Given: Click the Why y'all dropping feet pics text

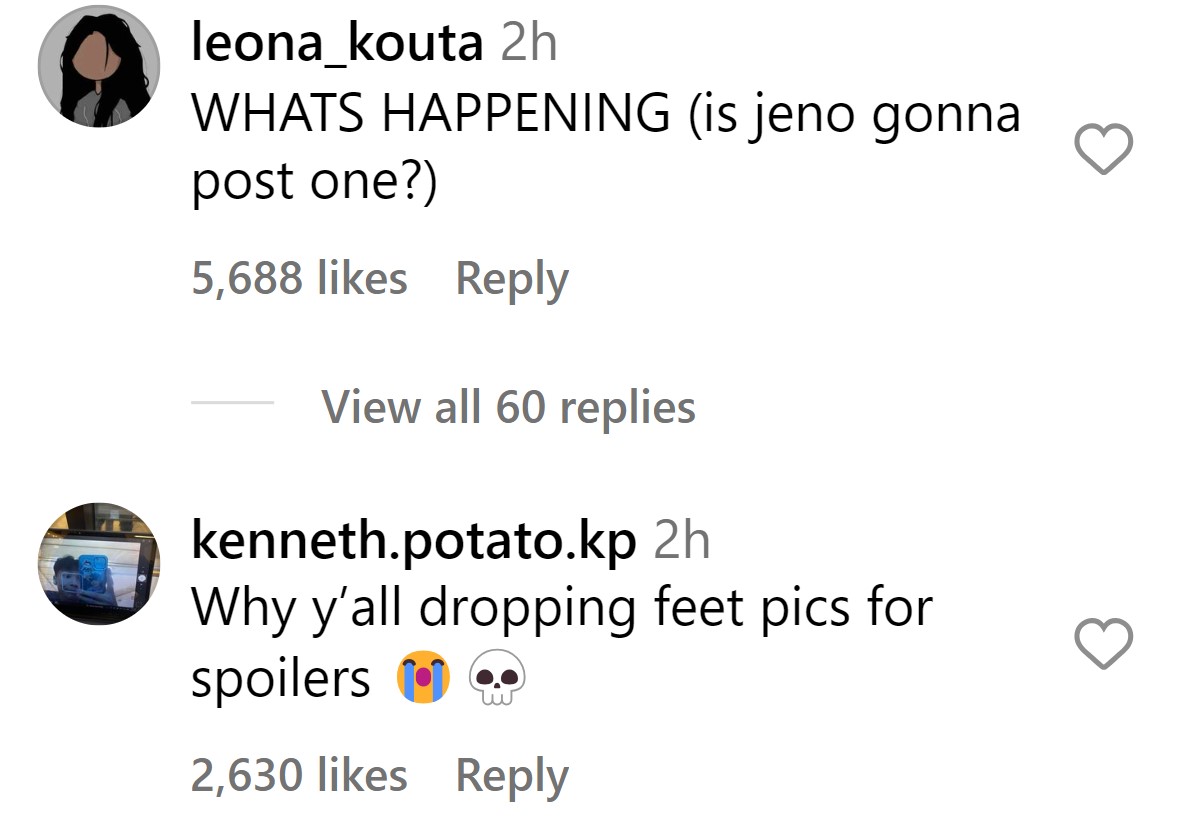Looking at the screenshot, I should click(x=560, y=607).
